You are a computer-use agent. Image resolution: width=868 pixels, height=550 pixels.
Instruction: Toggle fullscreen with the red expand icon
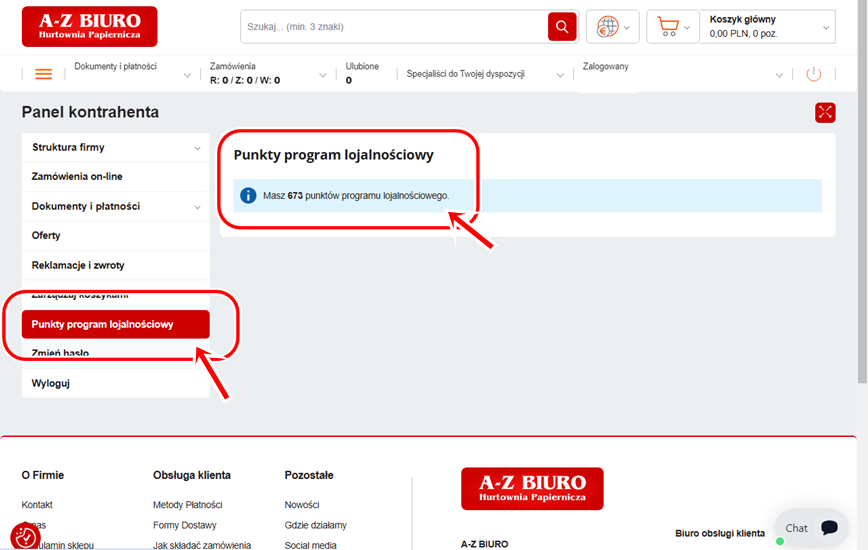825,112
